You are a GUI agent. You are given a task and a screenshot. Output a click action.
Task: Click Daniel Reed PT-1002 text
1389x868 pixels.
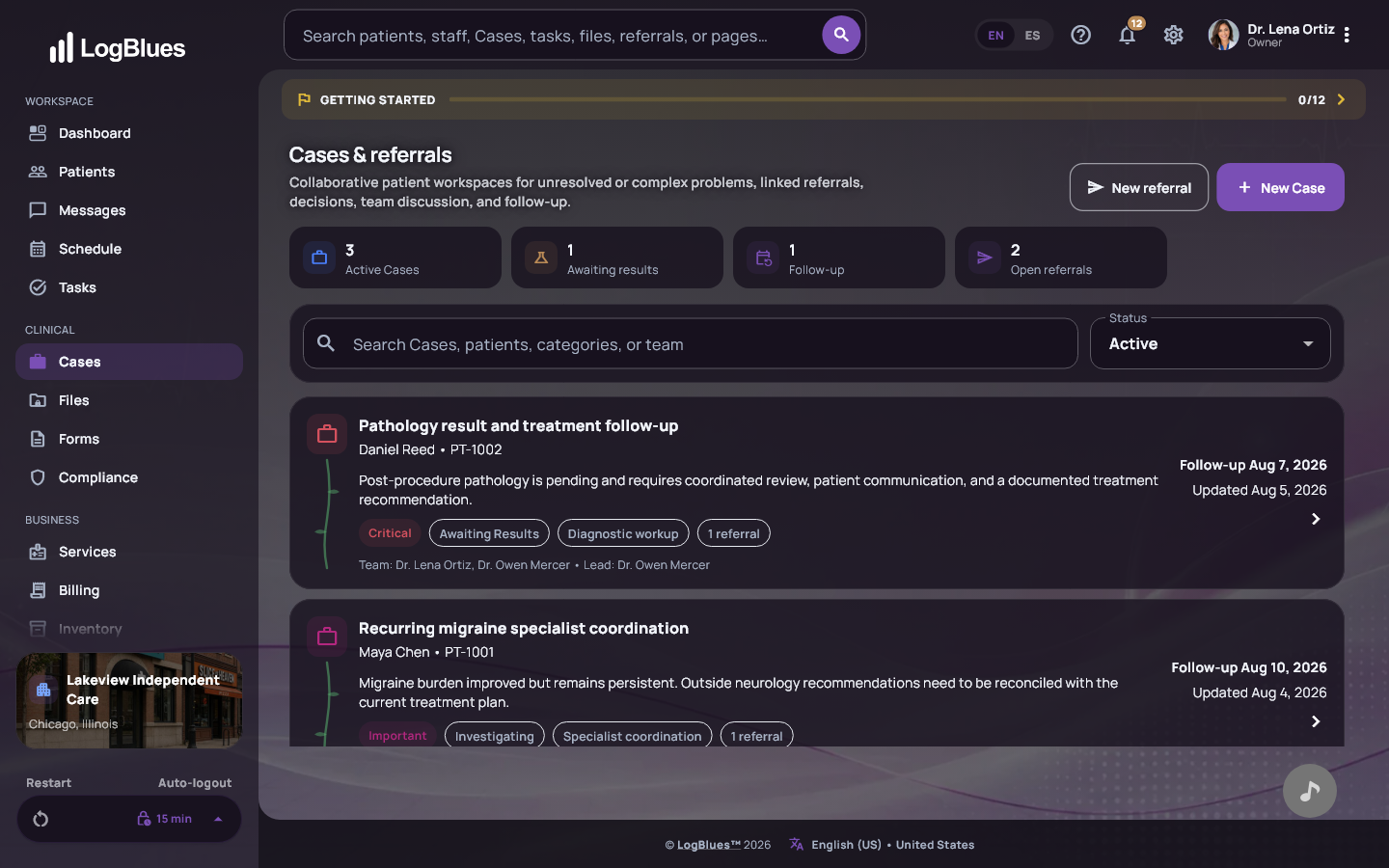coord(430,449)
